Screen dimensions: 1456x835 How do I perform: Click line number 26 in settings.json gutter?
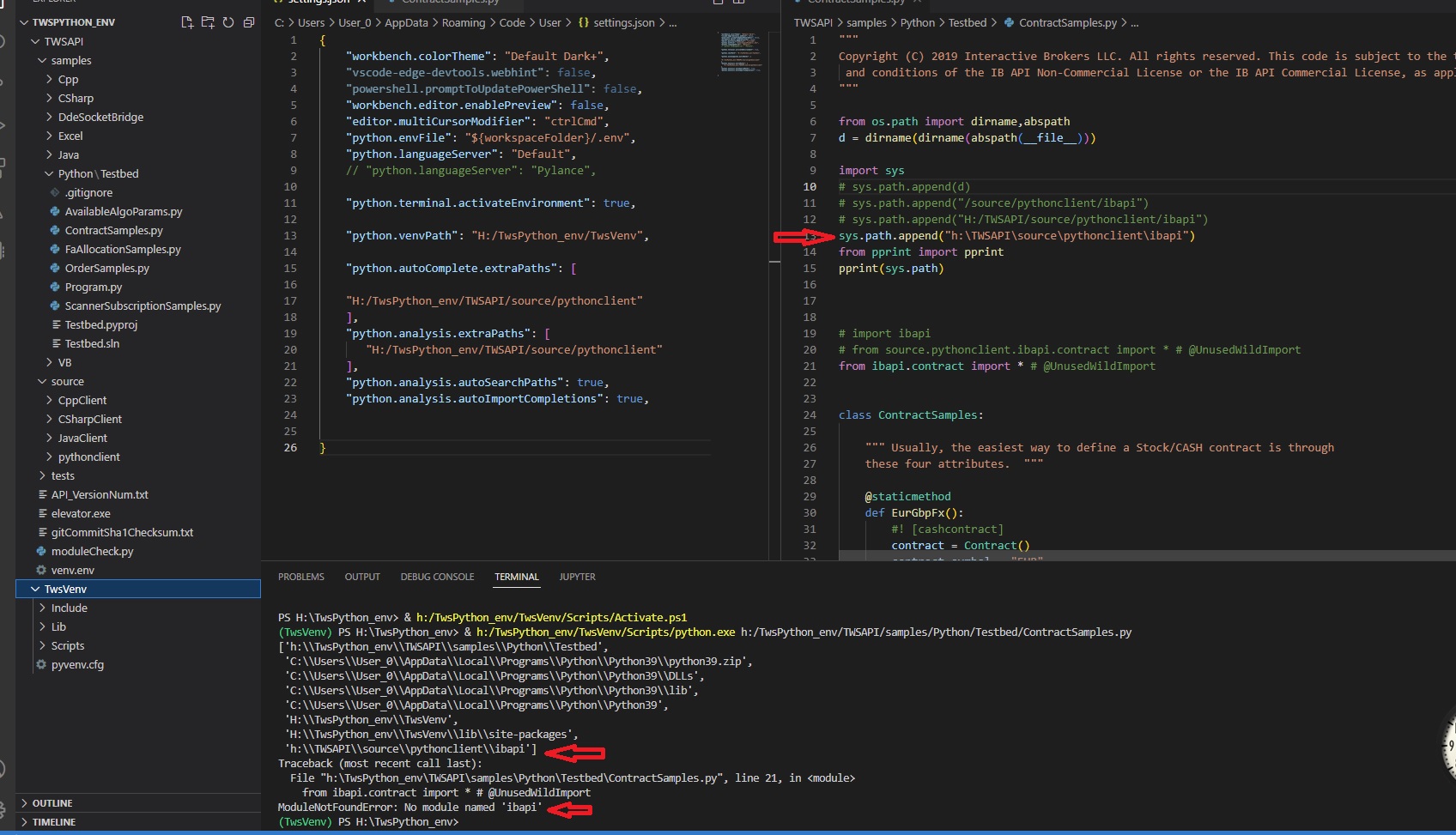290,447
